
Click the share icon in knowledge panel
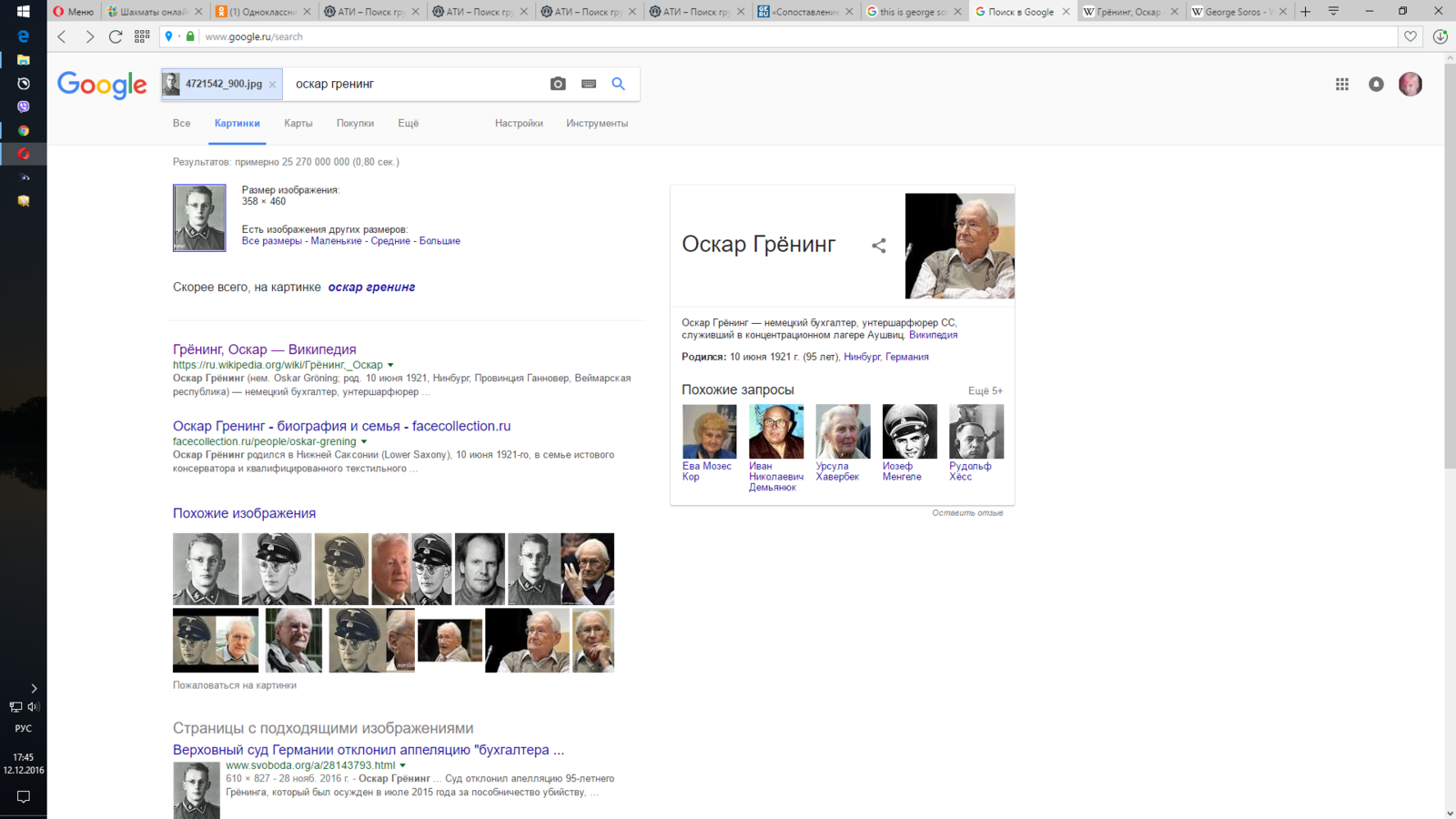tap(878, 246)
